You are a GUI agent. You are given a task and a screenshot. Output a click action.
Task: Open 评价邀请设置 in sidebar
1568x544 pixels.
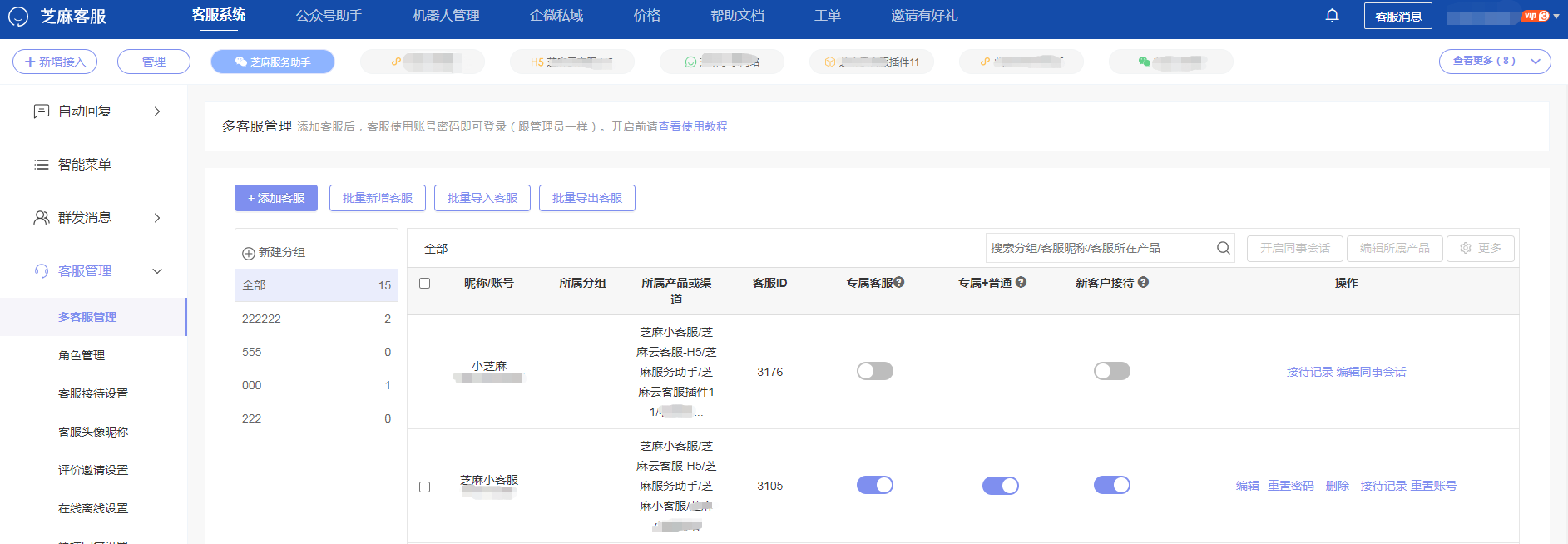(93, 470)
